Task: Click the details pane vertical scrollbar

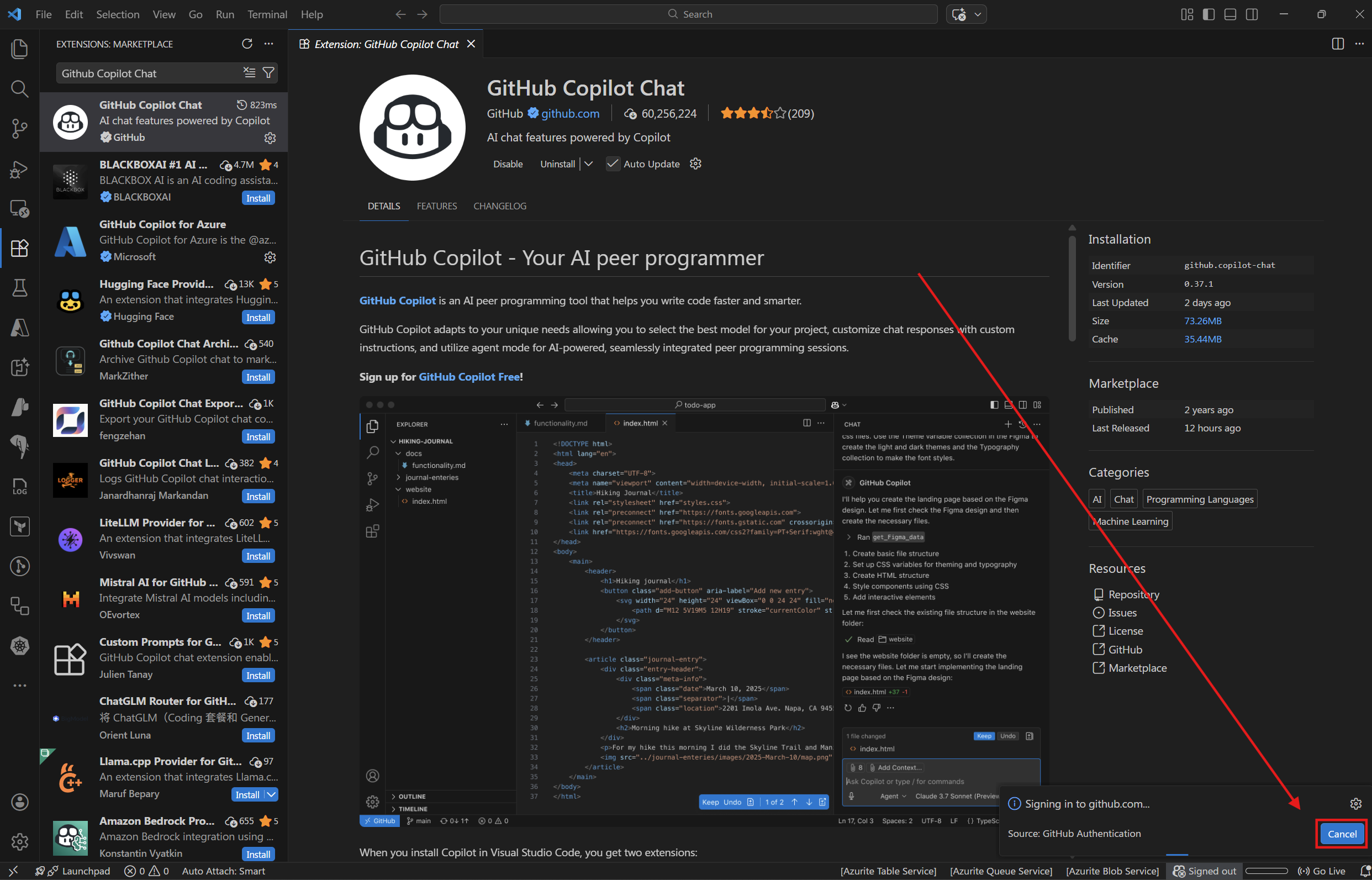Action: [1072, 288]
